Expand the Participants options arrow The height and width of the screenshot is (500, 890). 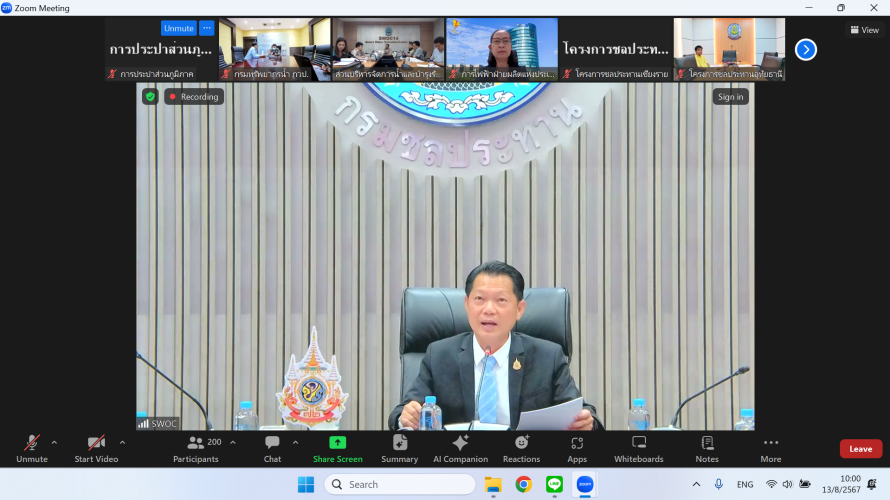tap(233, 443)
